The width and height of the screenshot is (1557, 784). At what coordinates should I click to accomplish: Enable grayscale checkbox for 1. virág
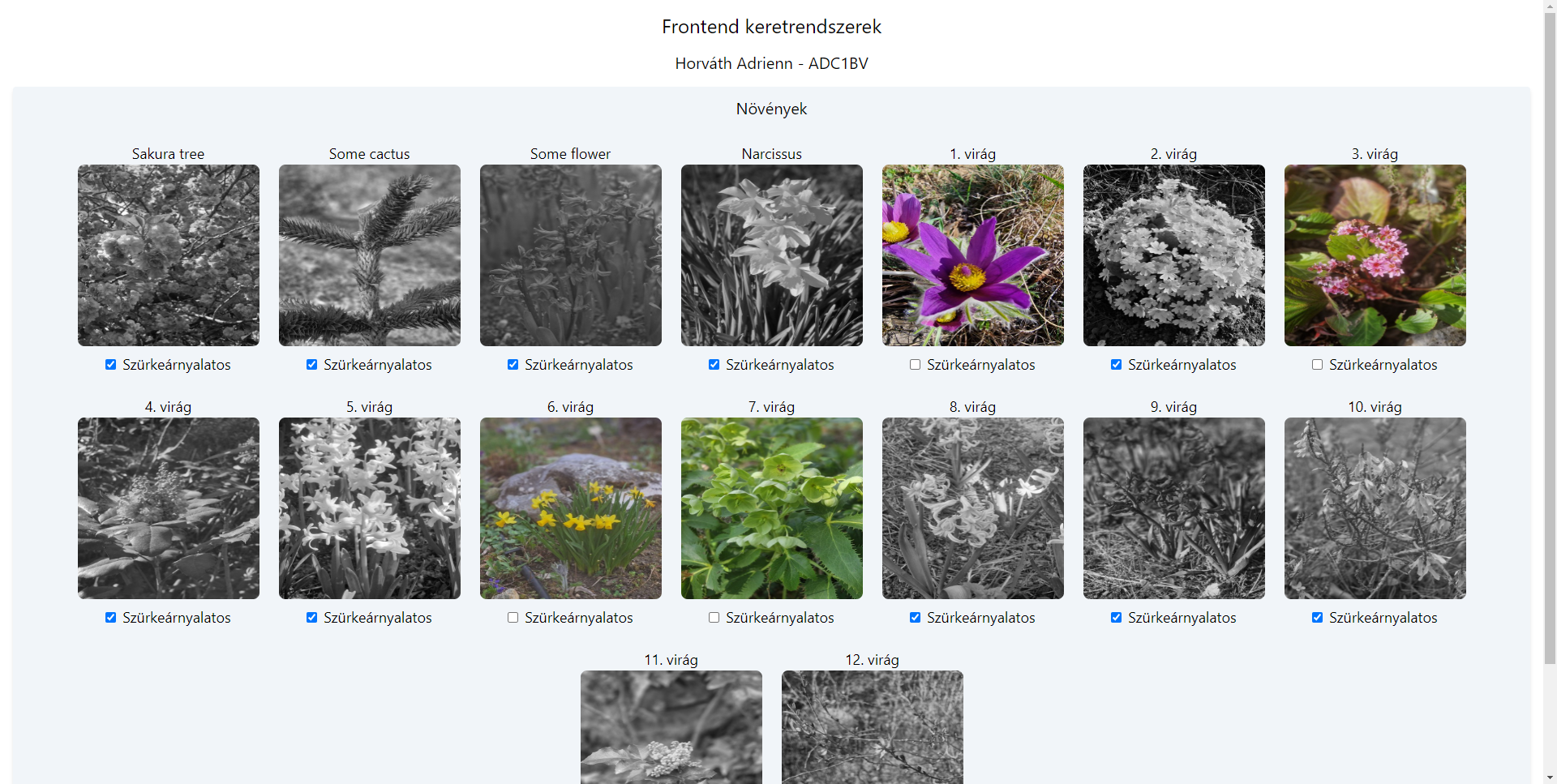[915, 365]
